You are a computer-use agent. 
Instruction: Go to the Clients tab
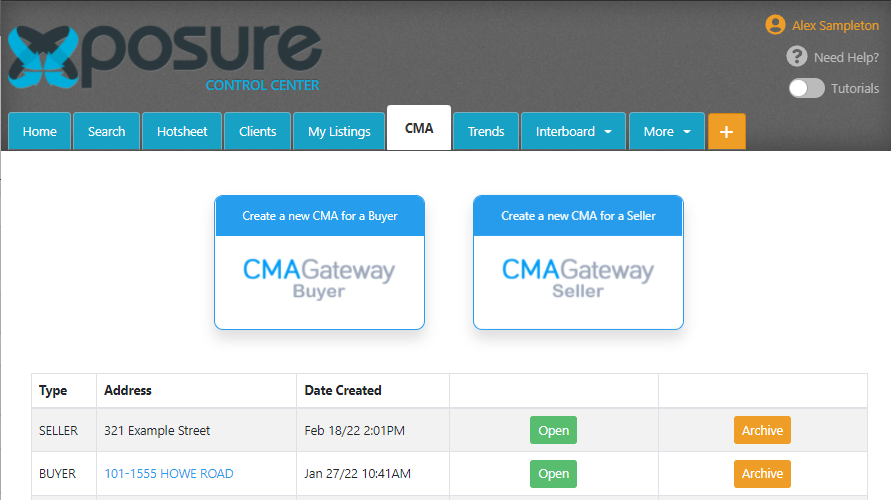coord(257,132)
